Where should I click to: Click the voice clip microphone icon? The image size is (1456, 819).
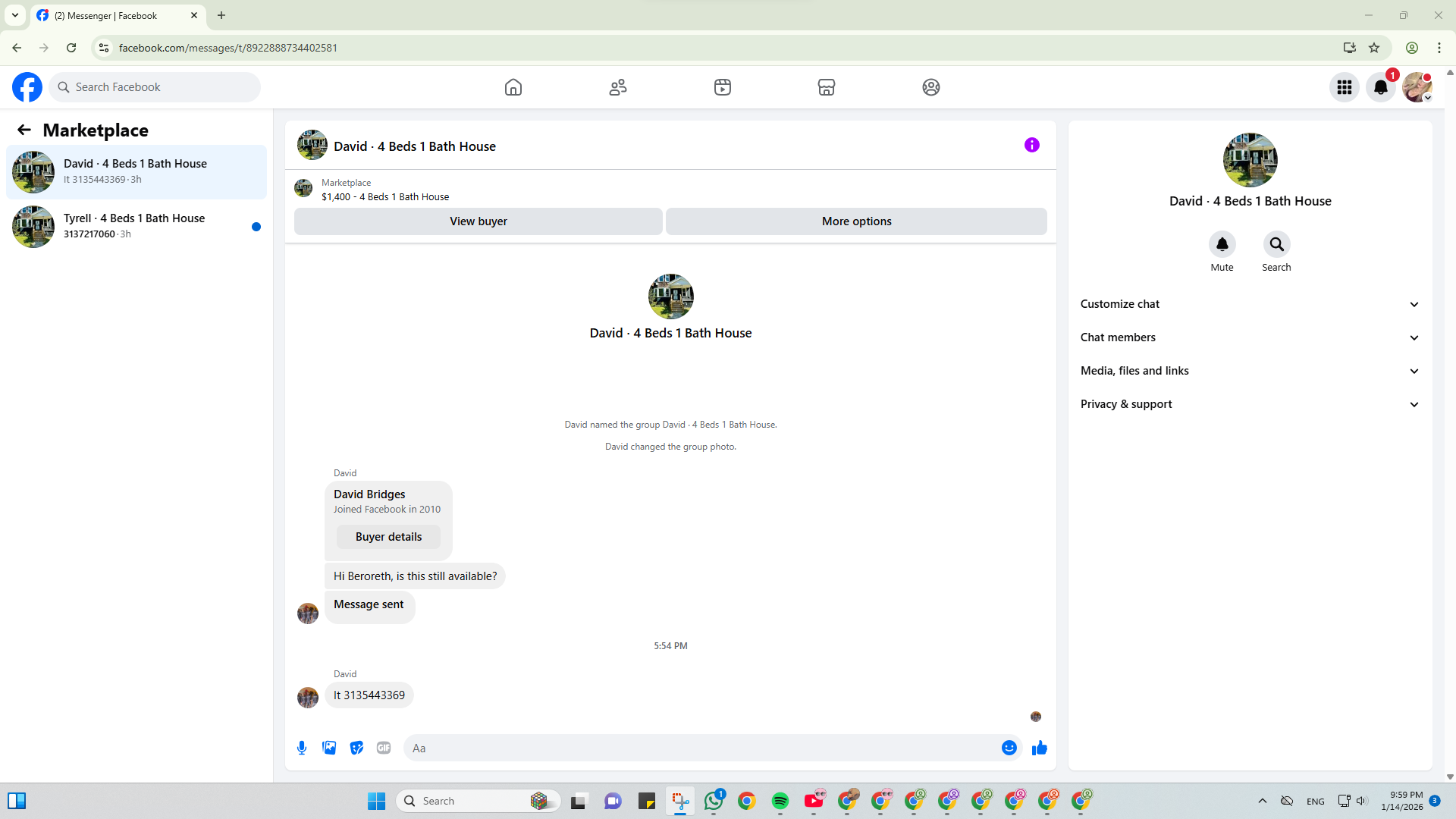click(x=302, y=748)
